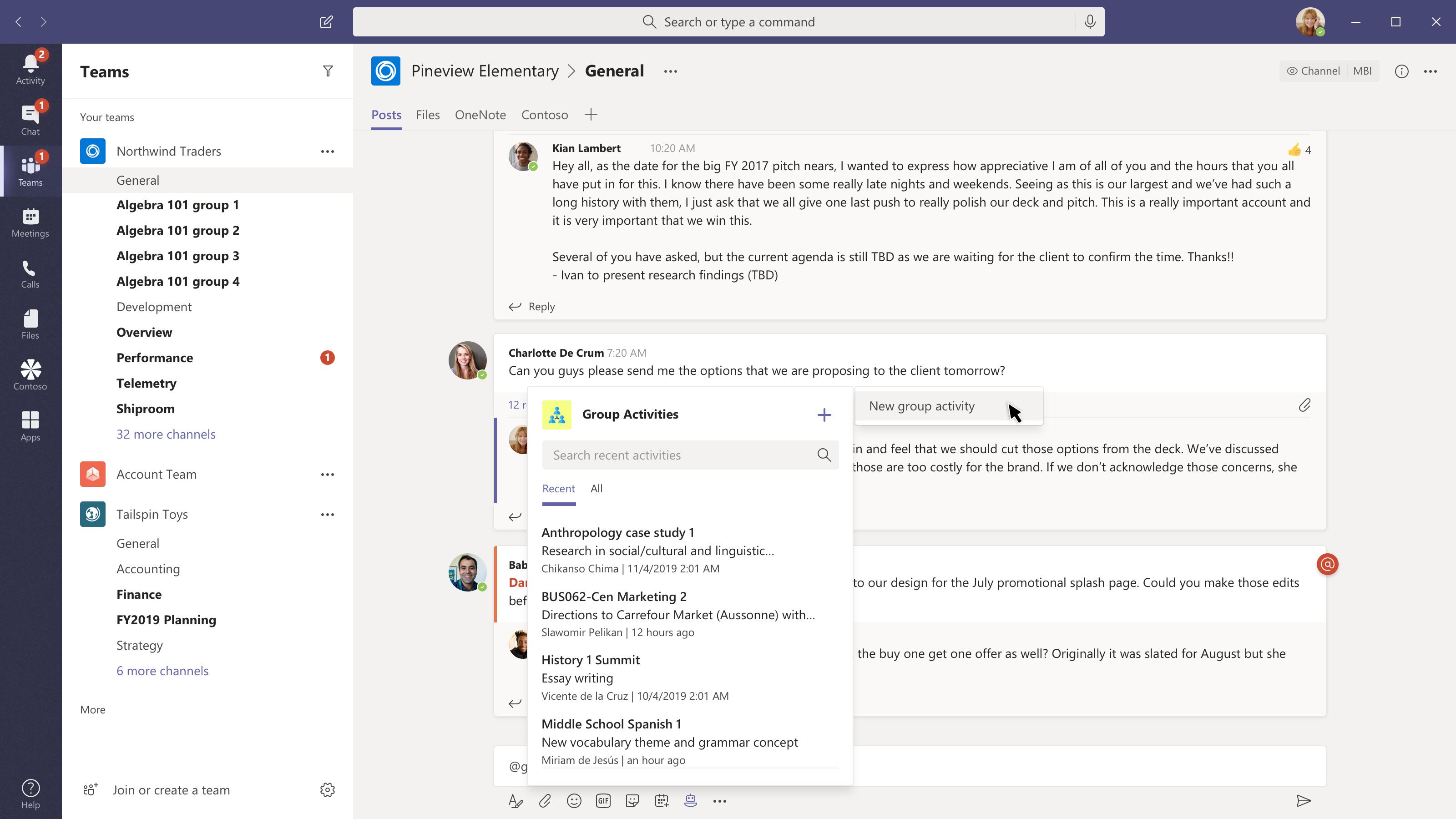This screenshot has width=1456, height=819.
Task: Click the microphone icon in search bar
Action: (x=1090, y=22)
